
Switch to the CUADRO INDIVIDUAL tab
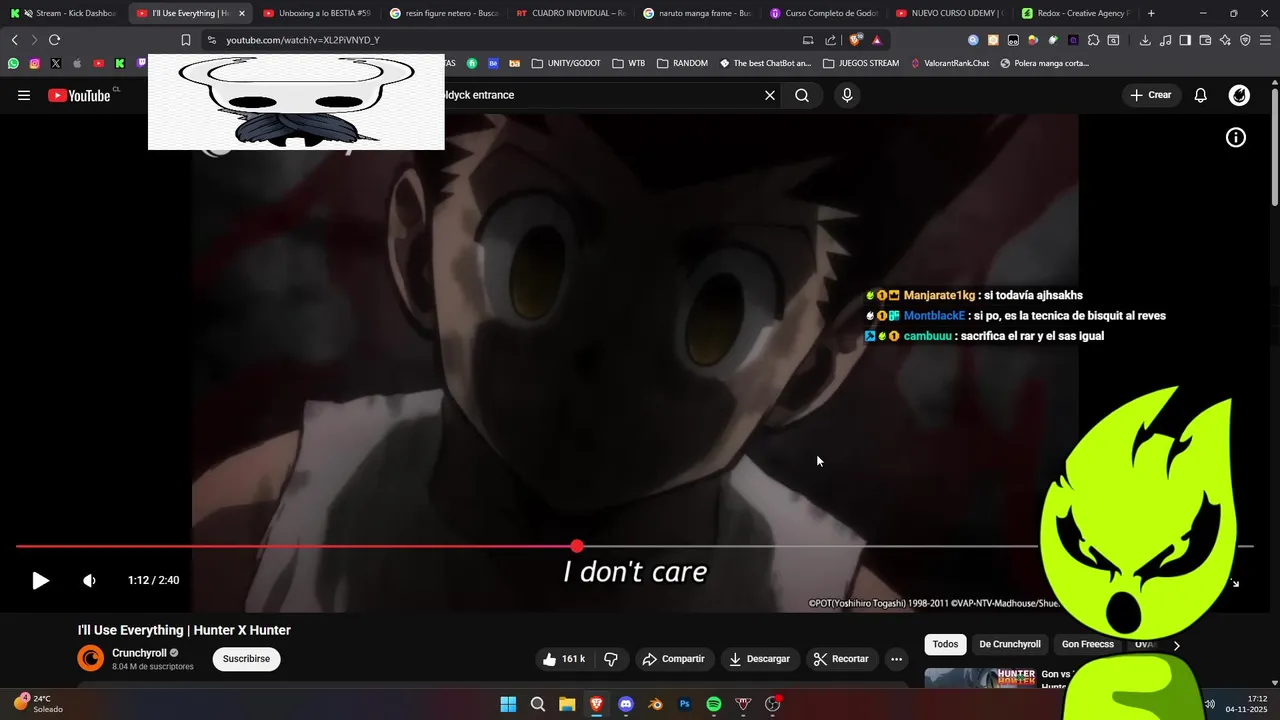(570, 13)
